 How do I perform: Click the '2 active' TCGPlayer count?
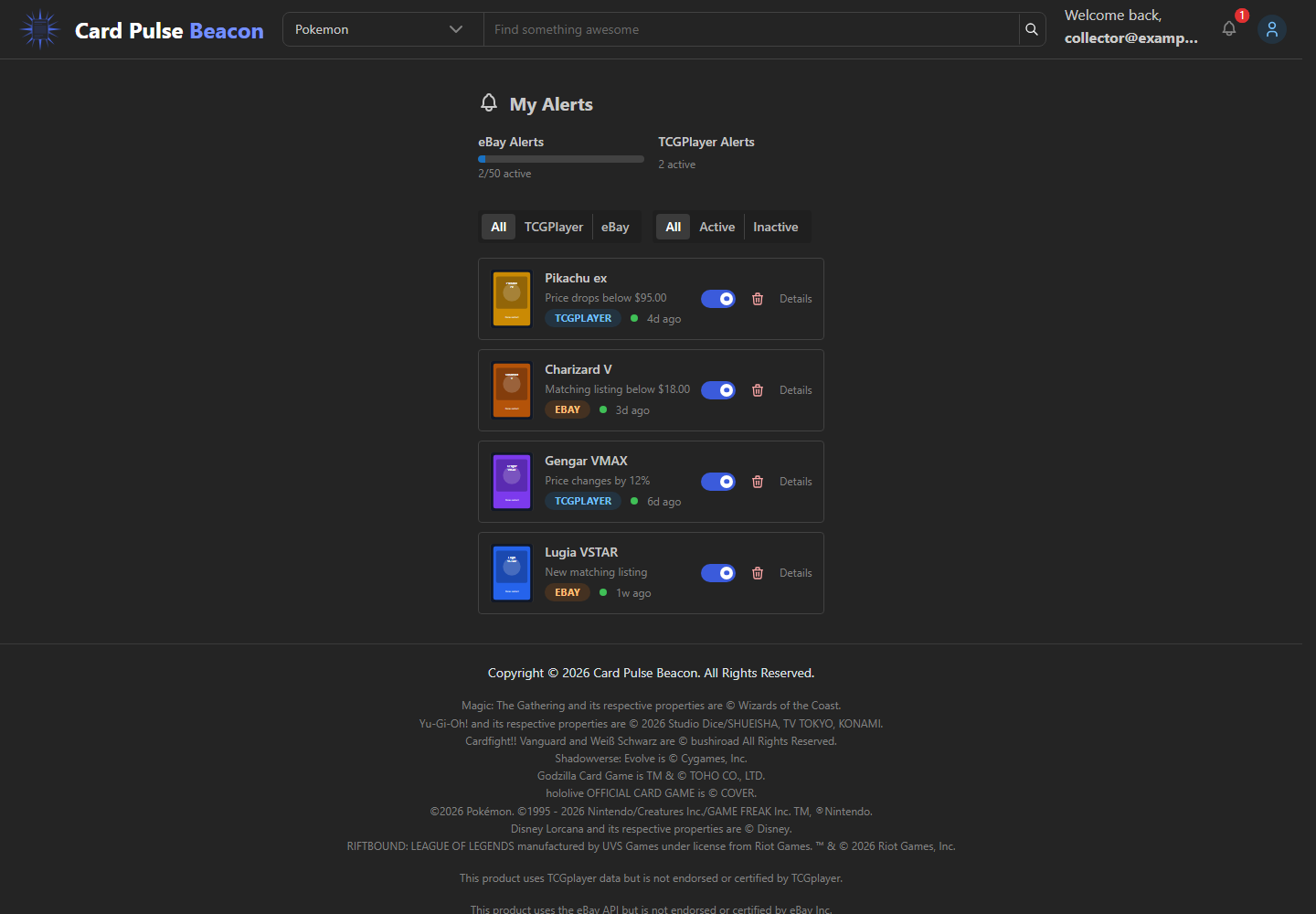click(x=677, y=165)
